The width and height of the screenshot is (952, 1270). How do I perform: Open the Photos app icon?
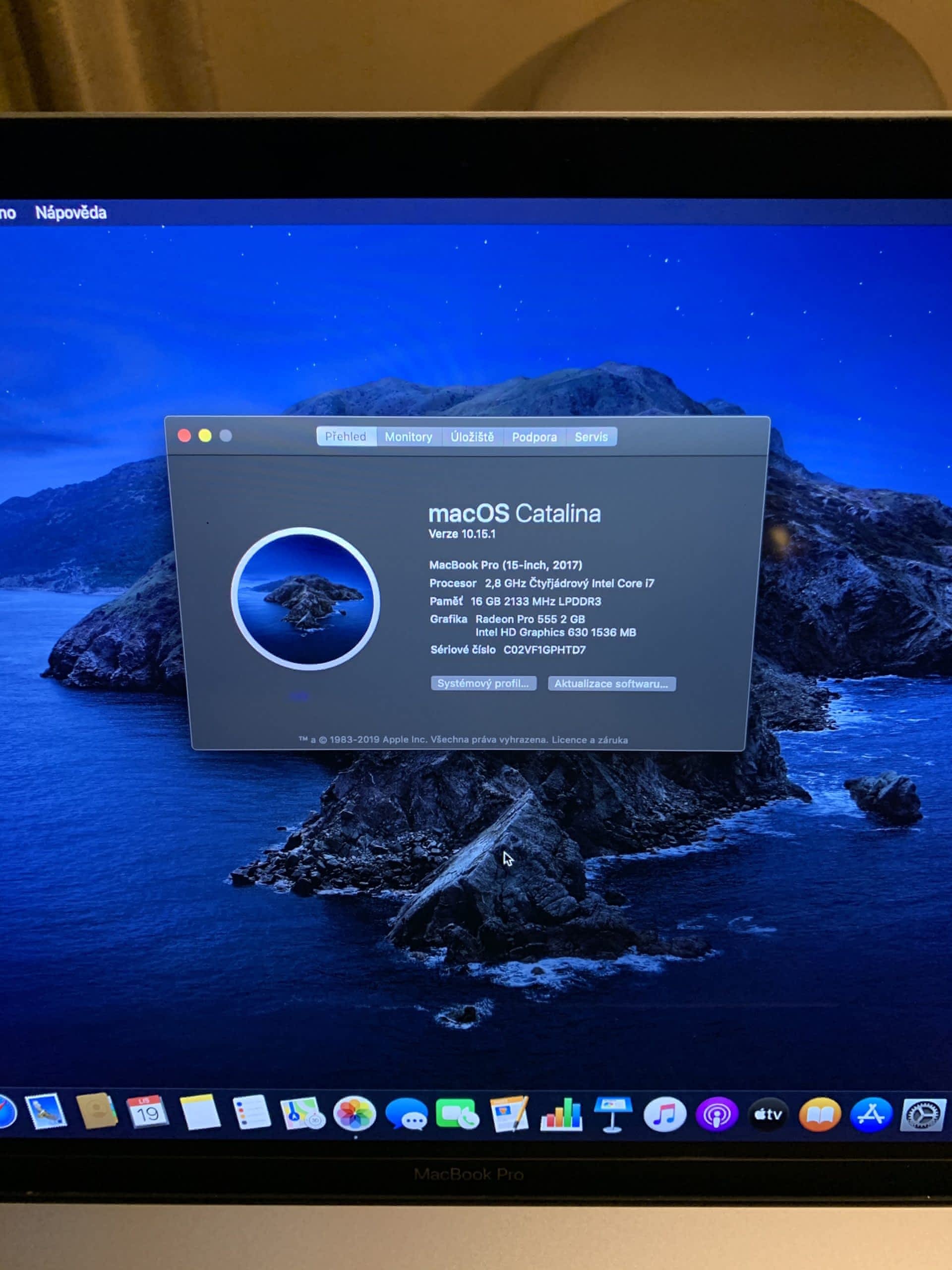(x=355, y=1114)
